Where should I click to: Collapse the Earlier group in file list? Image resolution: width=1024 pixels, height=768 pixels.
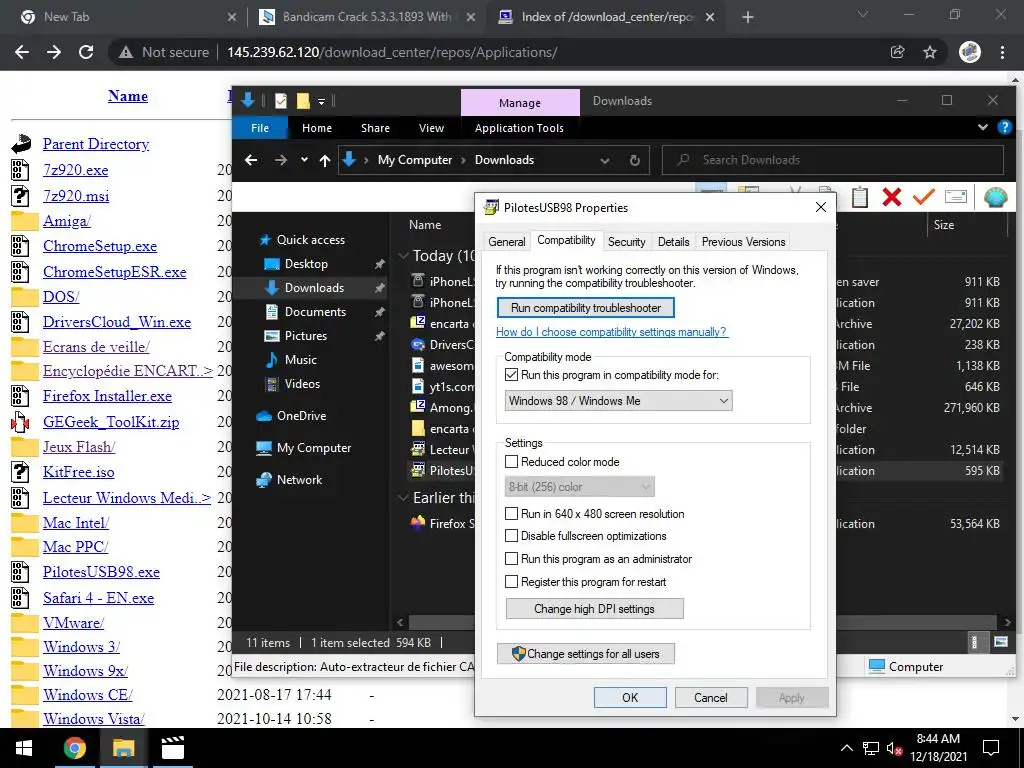403,498
